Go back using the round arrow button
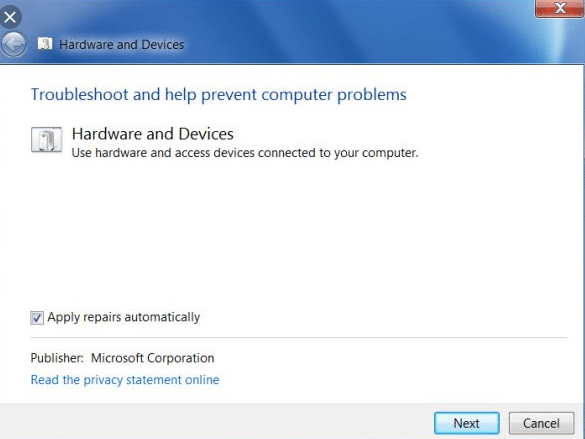The height and width of the screenshot is (439, 585). 13,44
